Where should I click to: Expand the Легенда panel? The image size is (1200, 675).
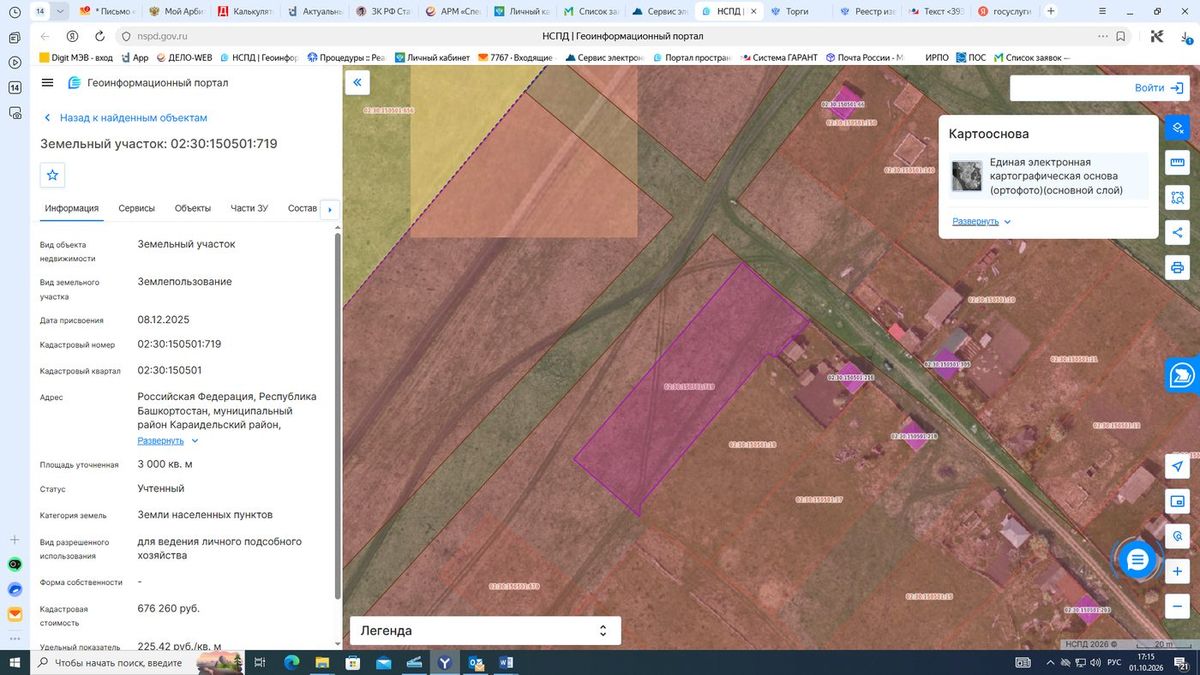point(485,631)
